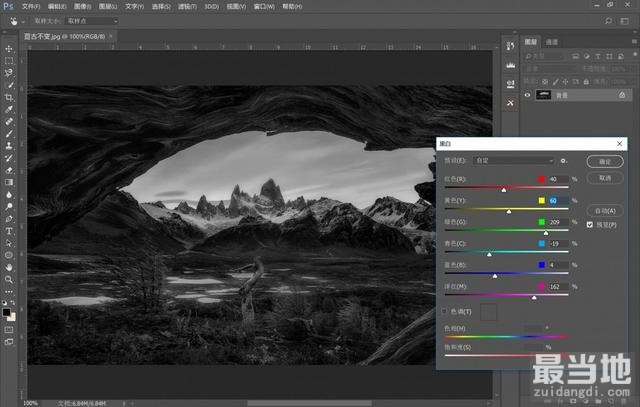Click the 确定 OK button

click(x=605, y=160)
